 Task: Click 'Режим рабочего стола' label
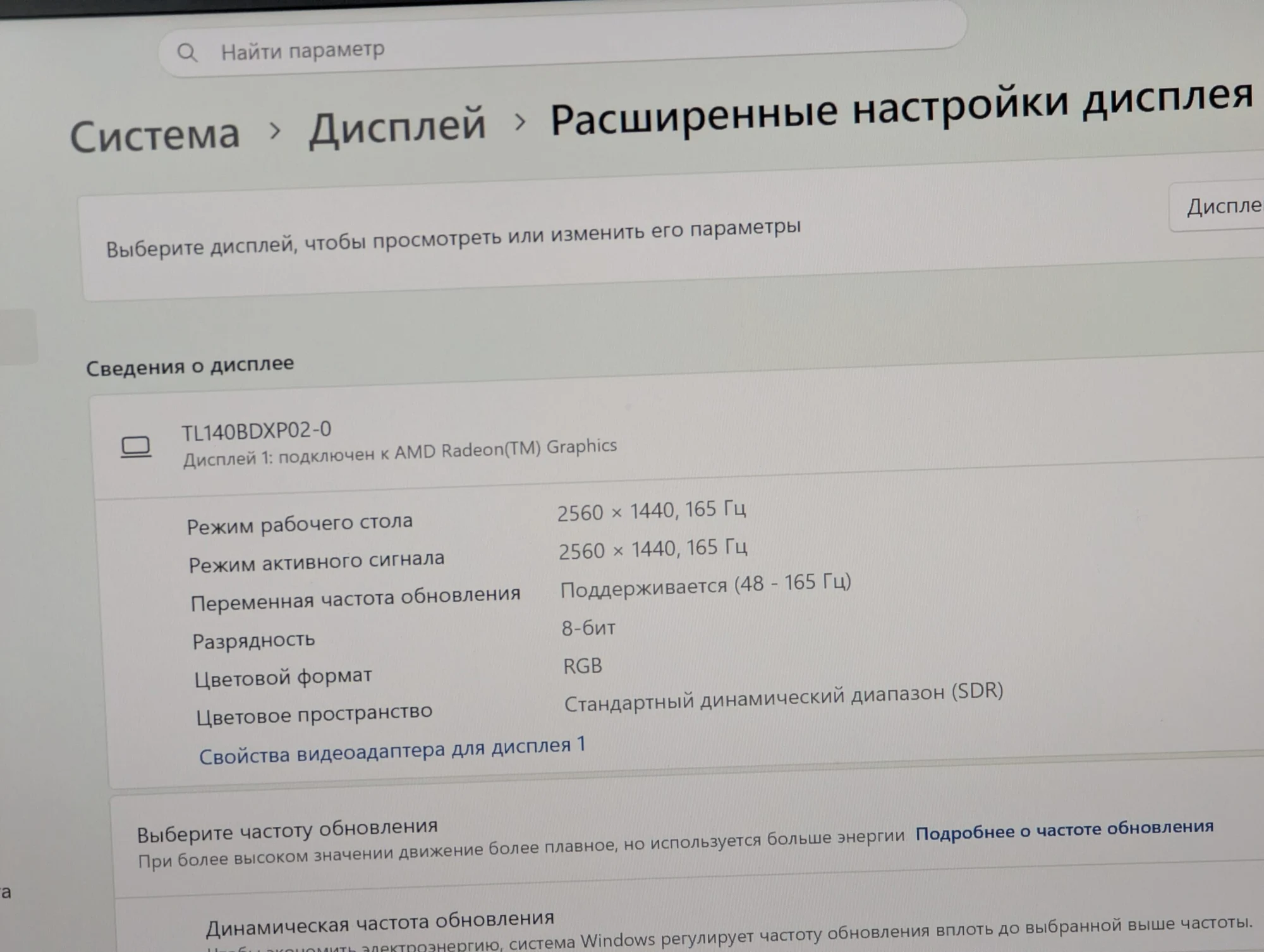(x=300, y=524)
